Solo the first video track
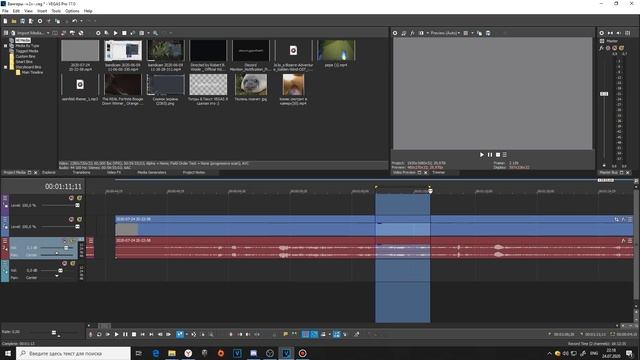The width and height of the screenshot is (640, 360). pyautogui.click(x=80, y=198)
